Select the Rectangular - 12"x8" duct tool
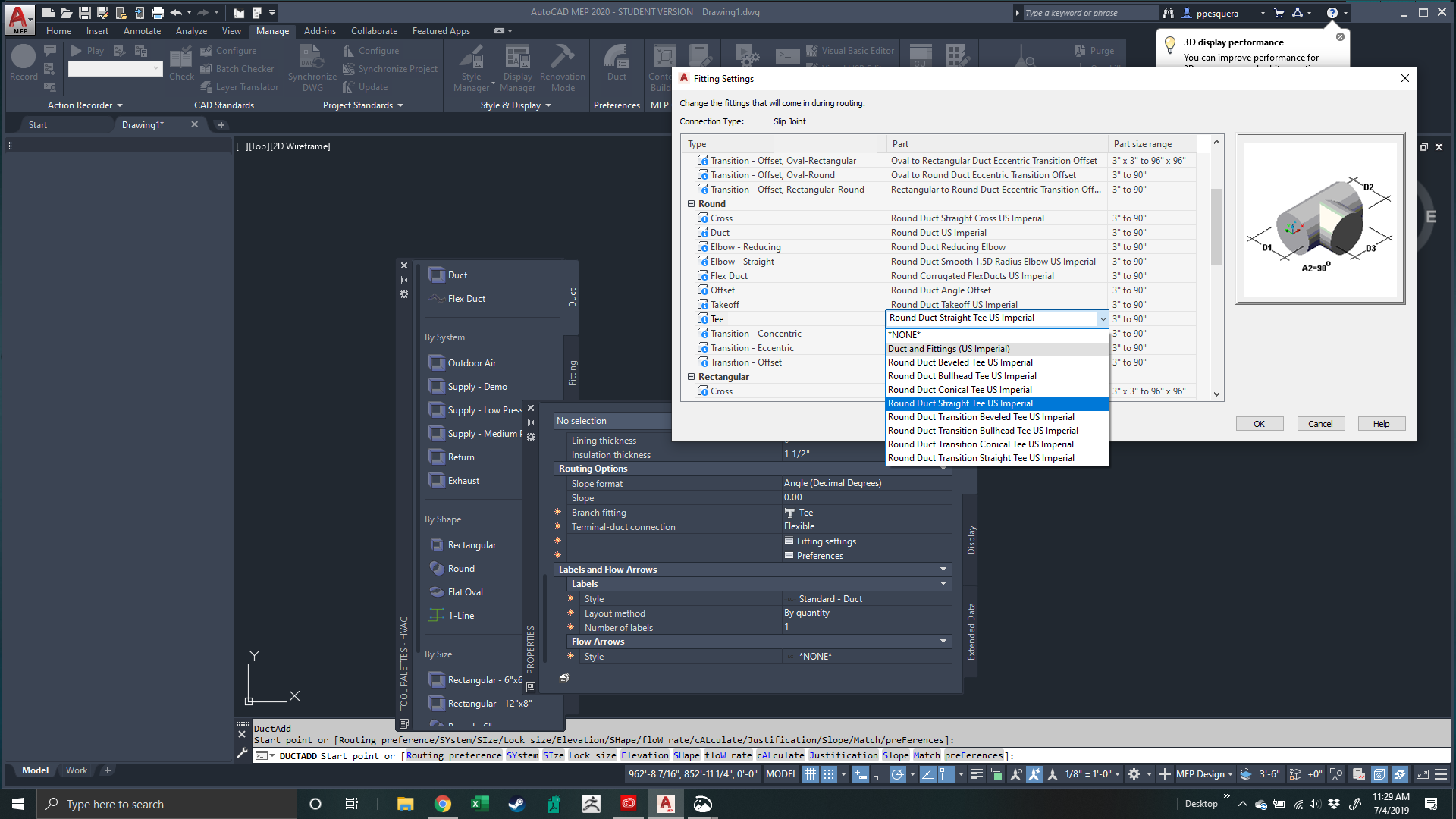The height and width of the screenshot is (819, 1456). [x=480, y=703]
